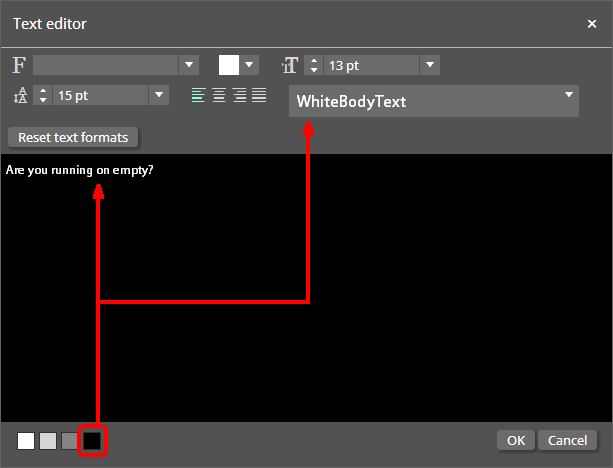The width and height of the screenshot is (613, 468).
Task: Click the line spacing icon
Action: [x=21, y=95]
